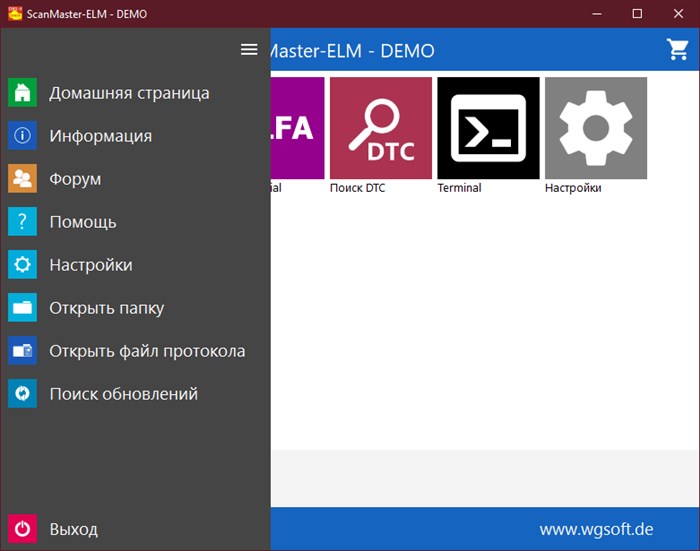The image size is (700, 551).
Task: Click the blue info circle icon
Action: (x=22, y=135)
